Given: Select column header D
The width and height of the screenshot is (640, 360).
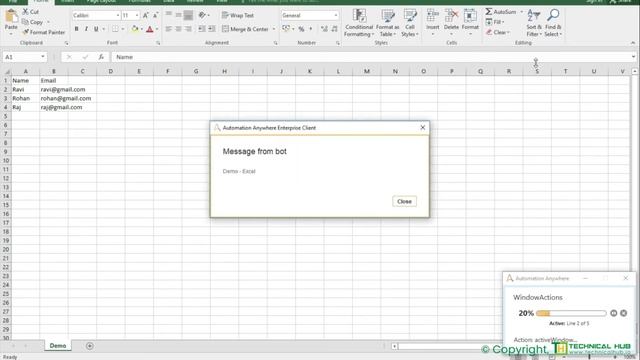Looking at the screenshot, I should pyautogui.click(x=111, y=71).
